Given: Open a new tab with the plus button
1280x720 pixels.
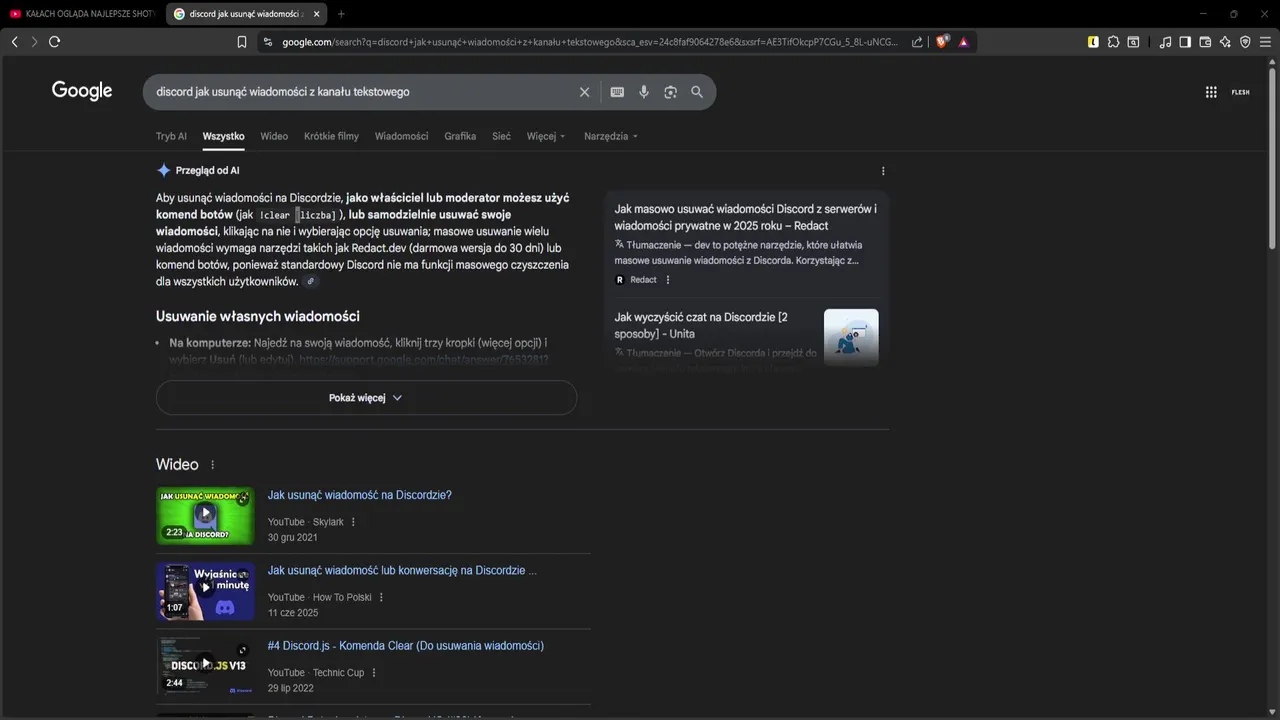Looking at the screenshot, I should coord(341,14).
